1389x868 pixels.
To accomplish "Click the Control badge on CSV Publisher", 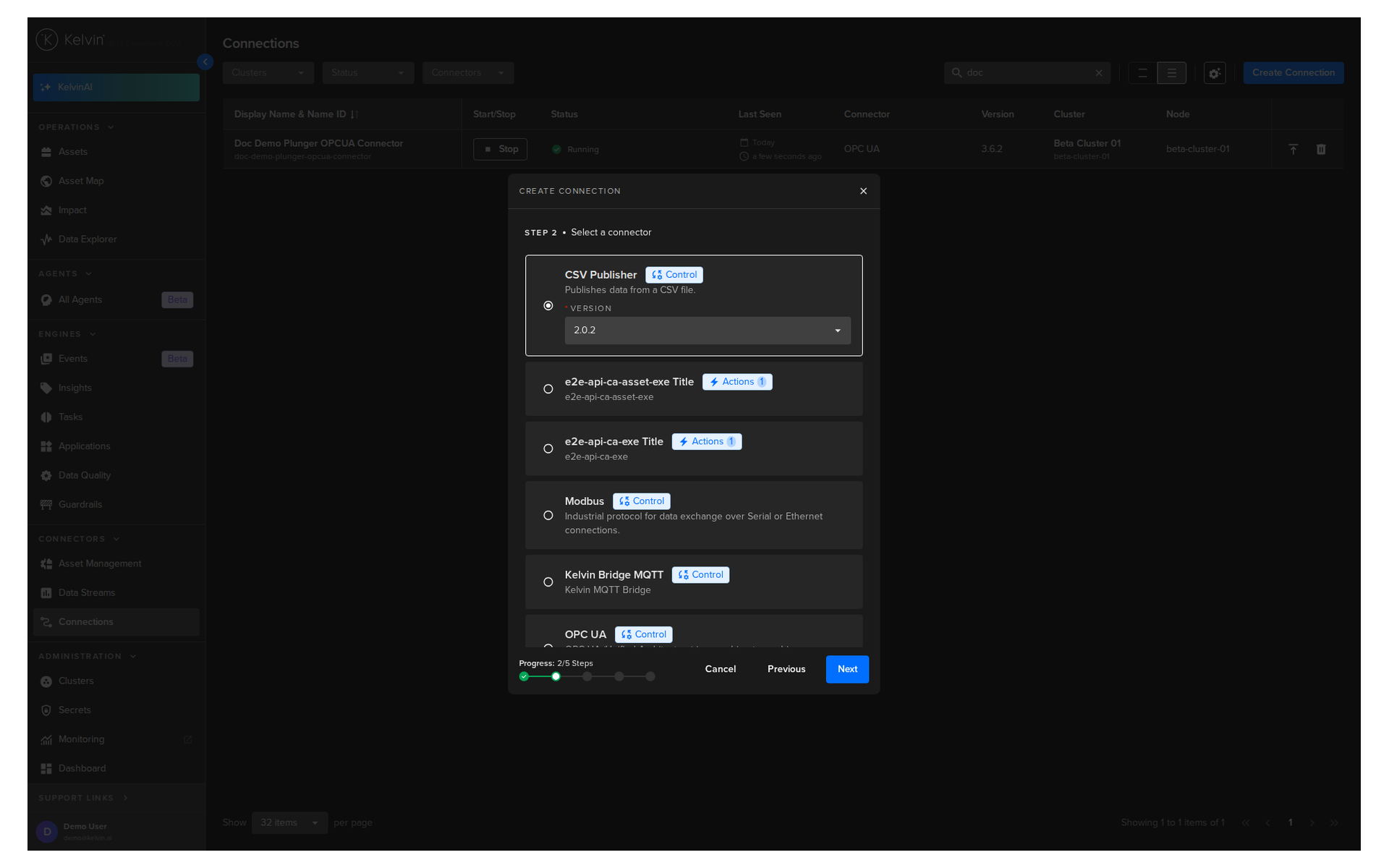I will point(674,275).
